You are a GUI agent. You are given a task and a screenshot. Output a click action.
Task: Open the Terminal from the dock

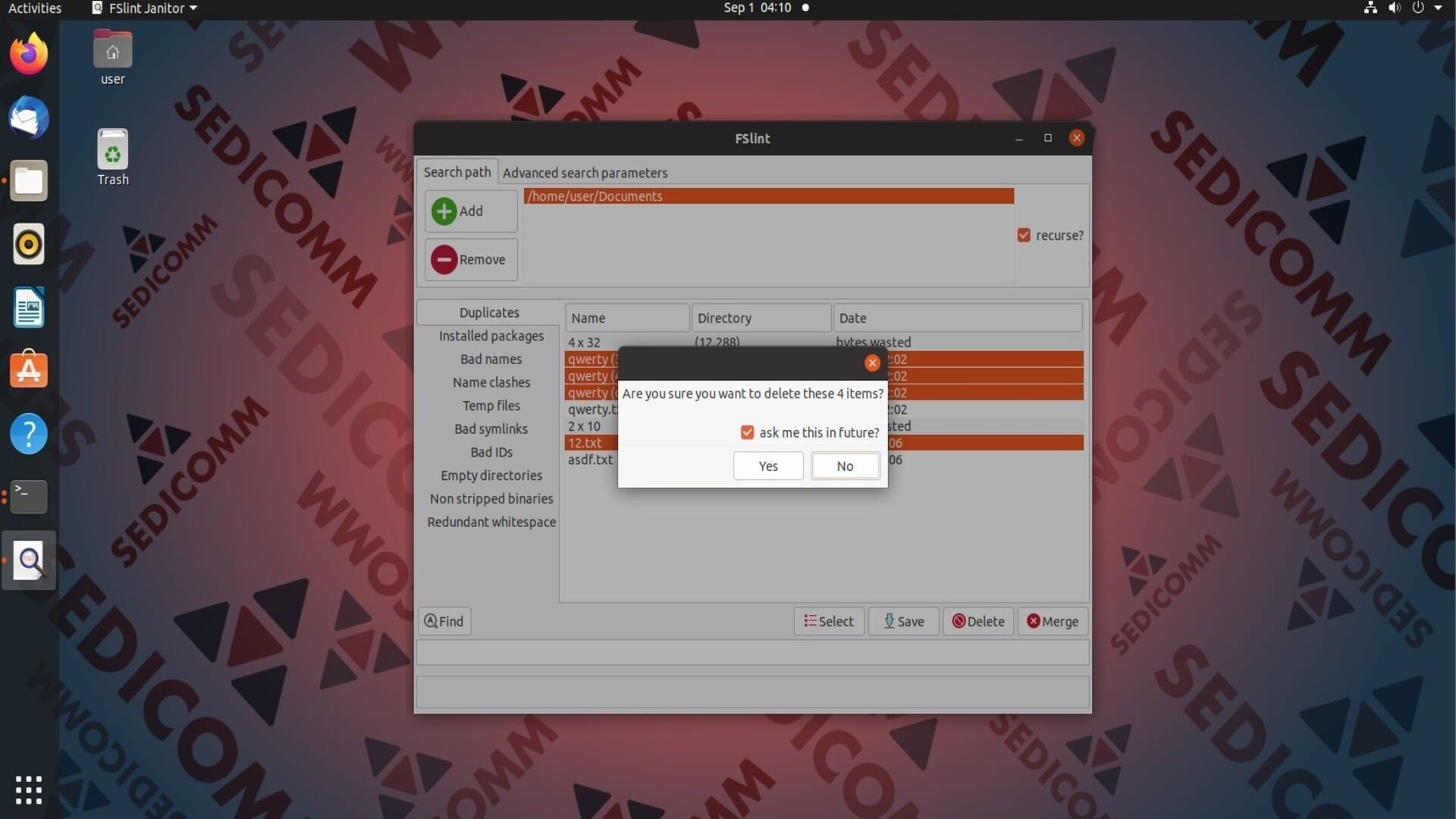29,497
